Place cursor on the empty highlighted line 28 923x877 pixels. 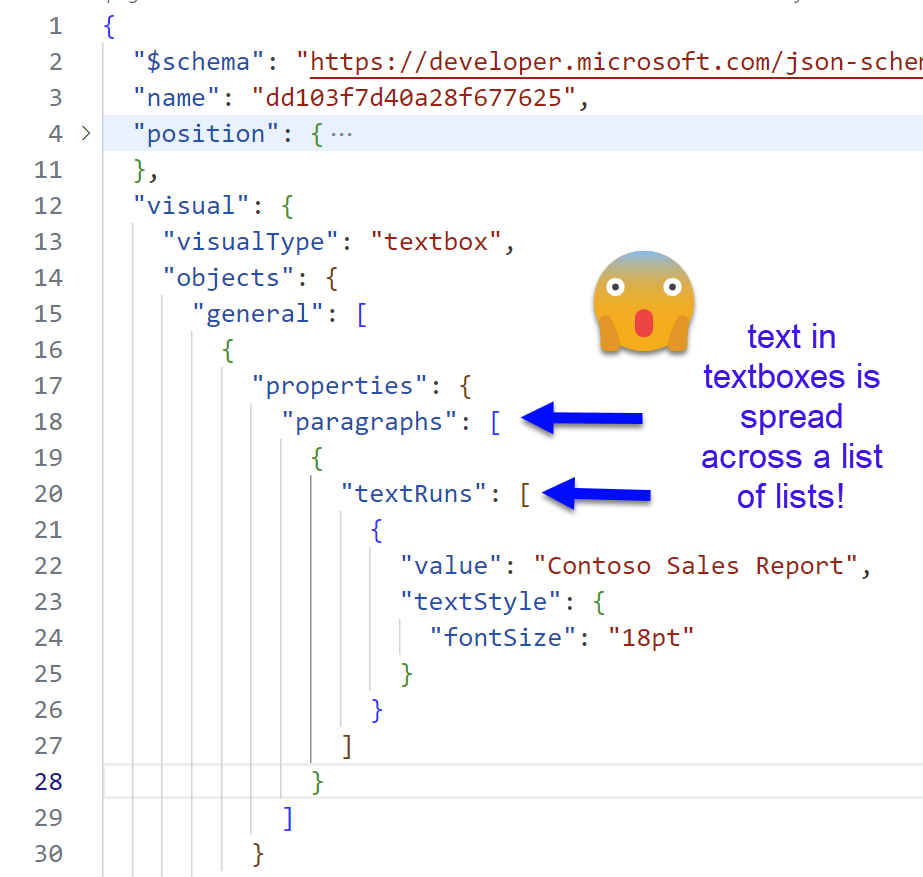(x=600, y=782)
